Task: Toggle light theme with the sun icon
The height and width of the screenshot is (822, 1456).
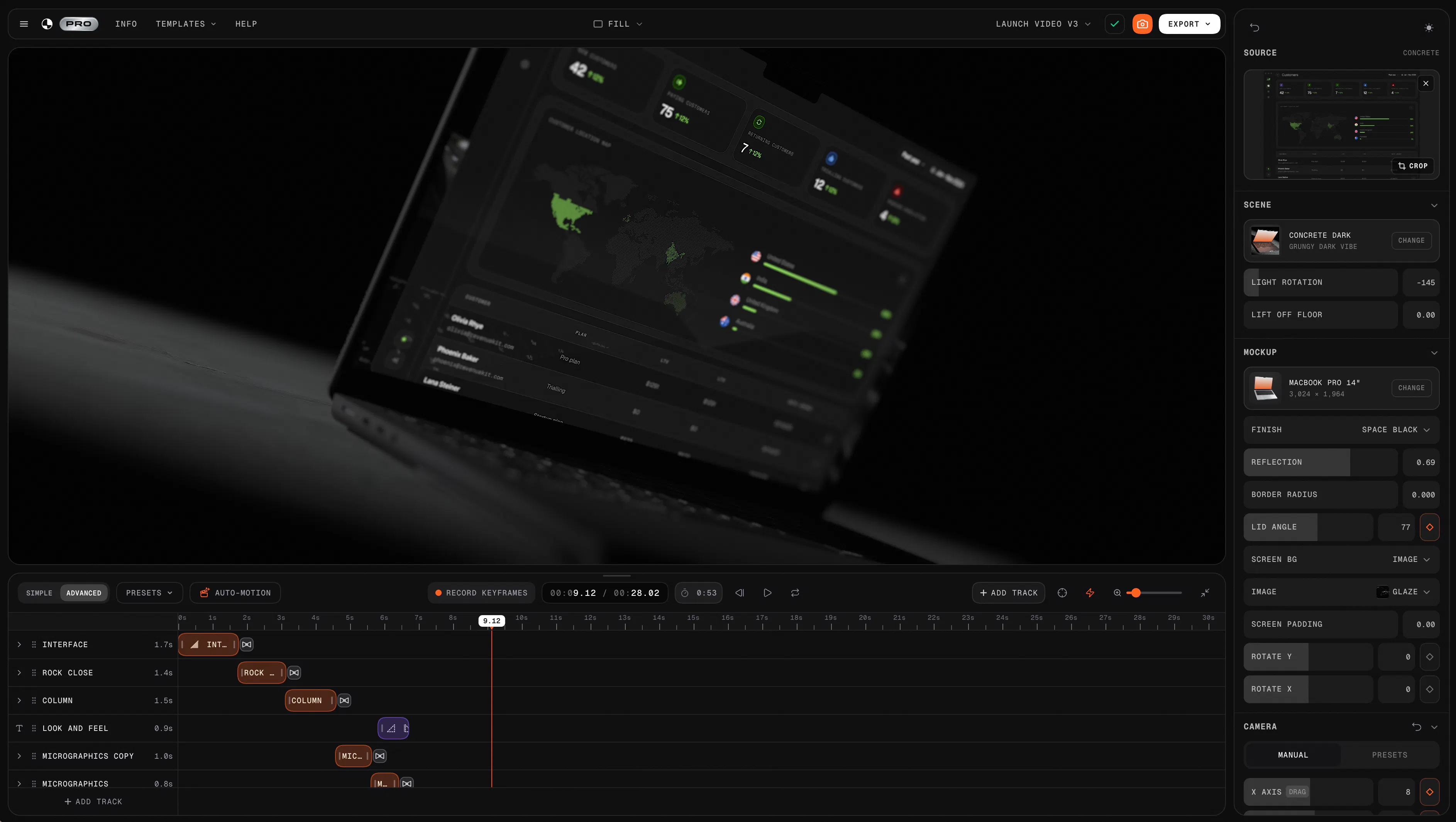Action: tap(1429, 28)
